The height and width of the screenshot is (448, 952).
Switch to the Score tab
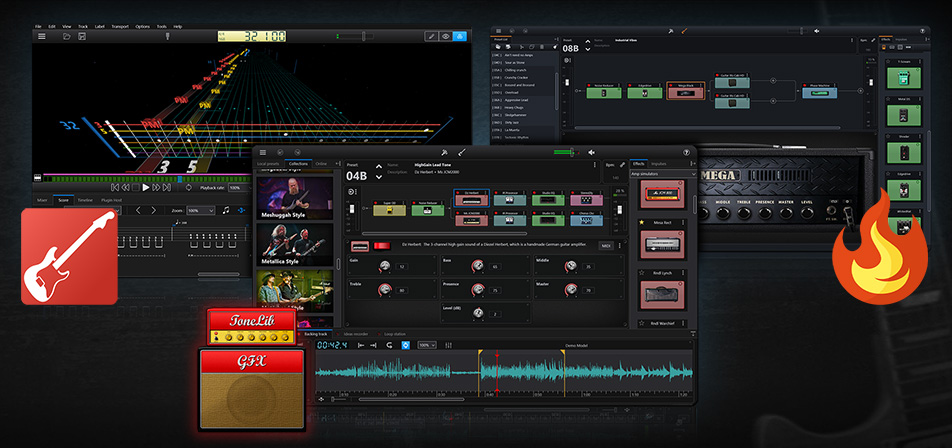[x=63, y=200]
